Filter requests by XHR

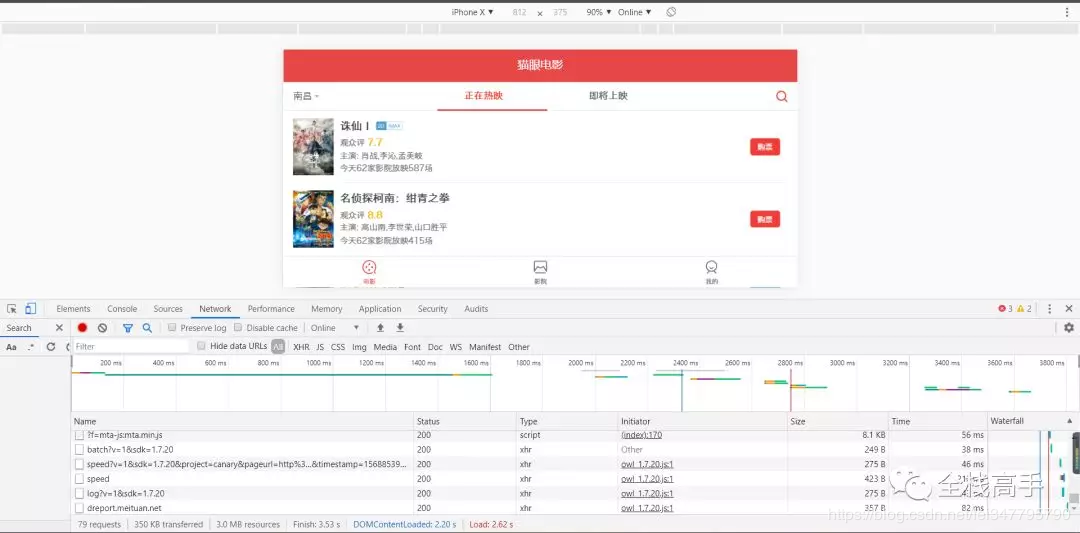[x=301, y=347]
